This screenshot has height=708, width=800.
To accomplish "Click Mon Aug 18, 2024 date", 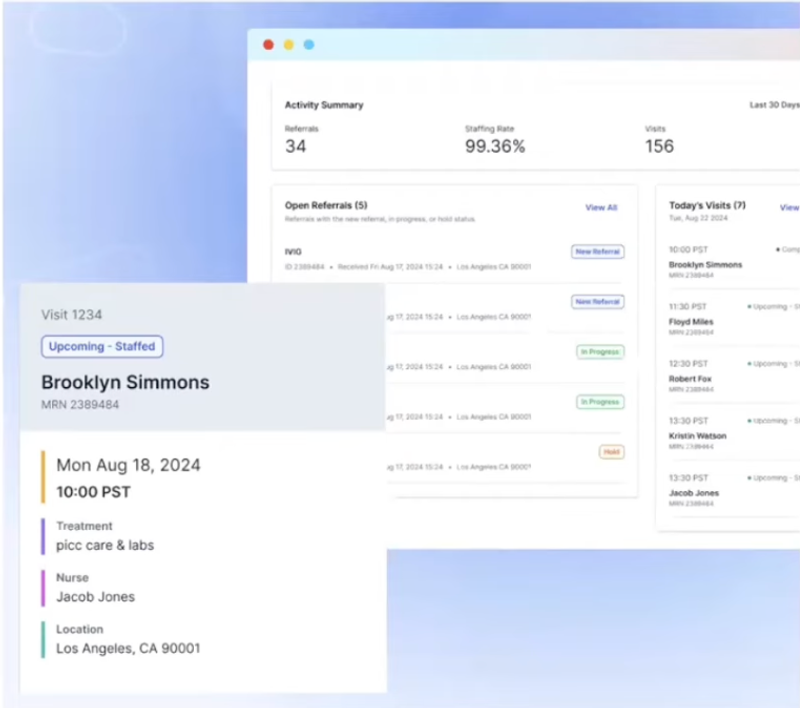I will point(128,465).
